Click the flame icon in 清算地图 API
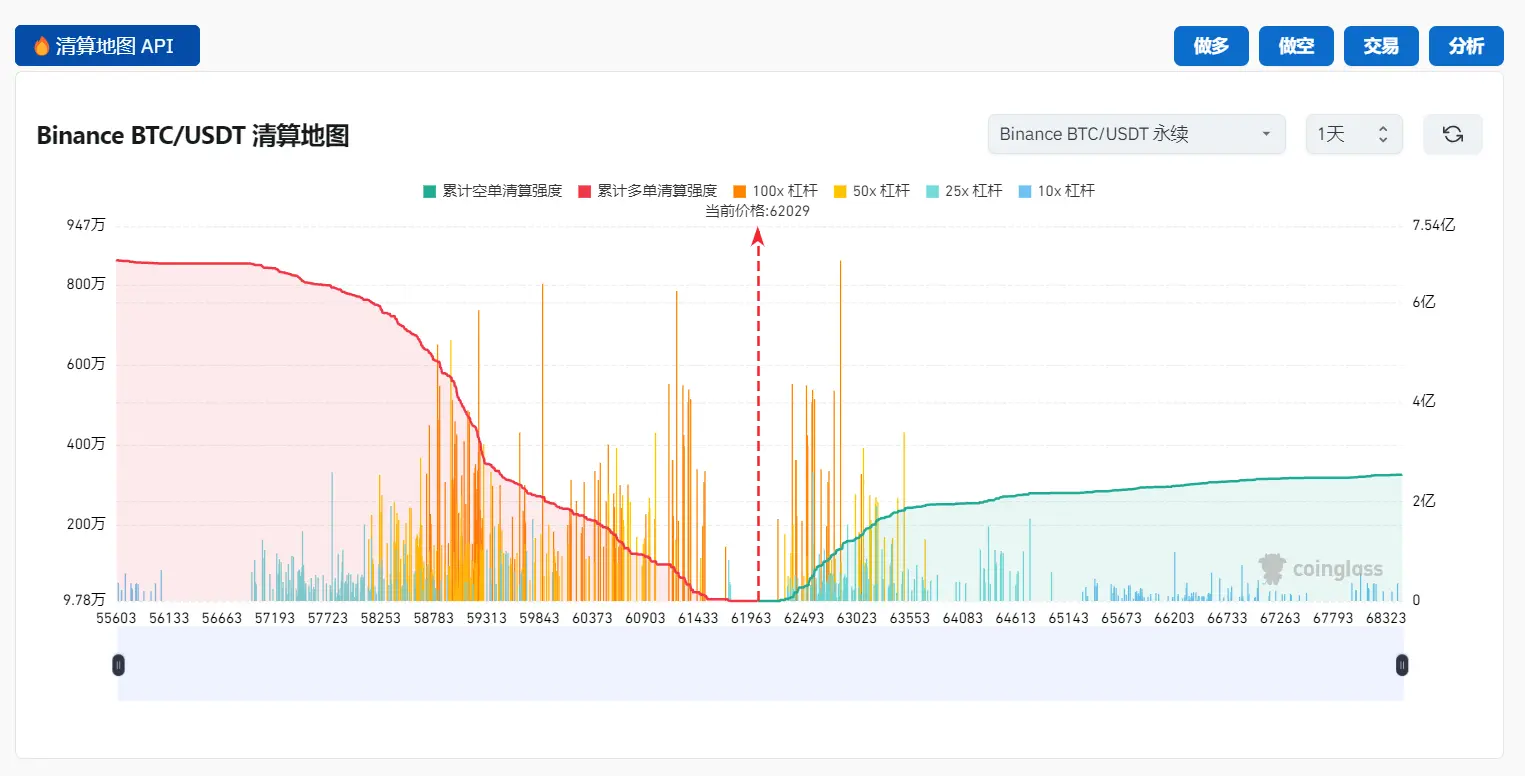 click(x=42, y=46)
